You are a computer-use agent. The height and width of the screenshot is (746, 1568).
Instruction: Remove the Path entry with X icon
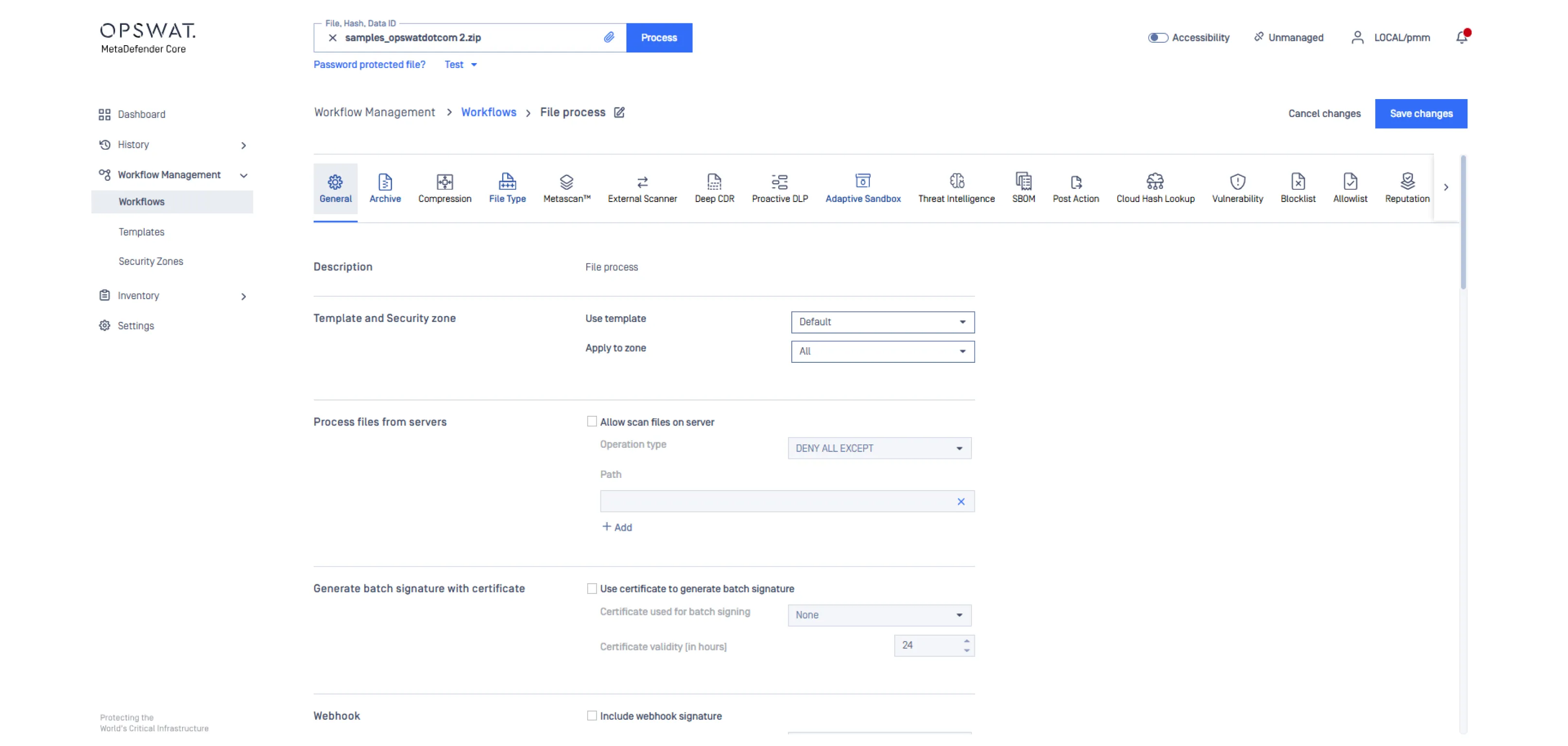960,501
